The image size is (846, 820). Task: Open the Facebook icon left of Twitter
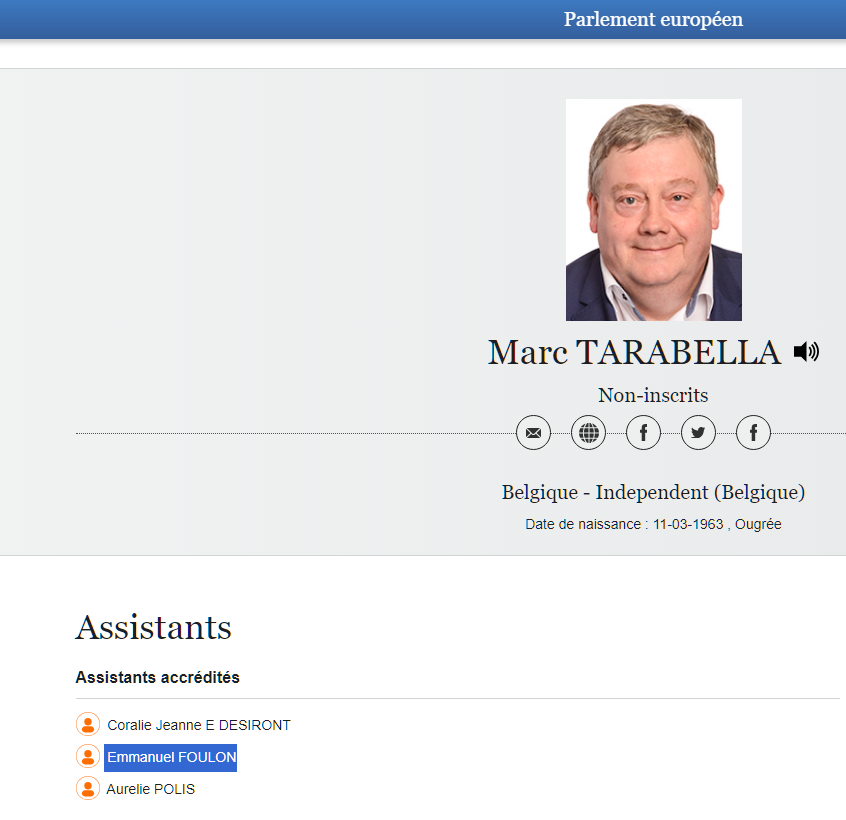point(643,433)
